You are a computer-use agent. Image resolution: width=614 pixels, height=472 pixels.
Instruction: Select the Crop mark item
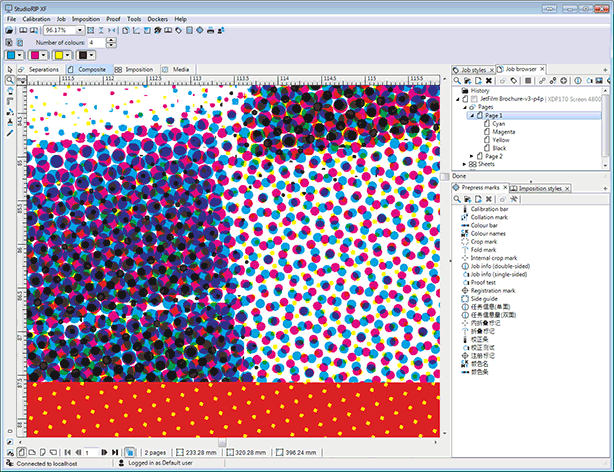point(484,242)
